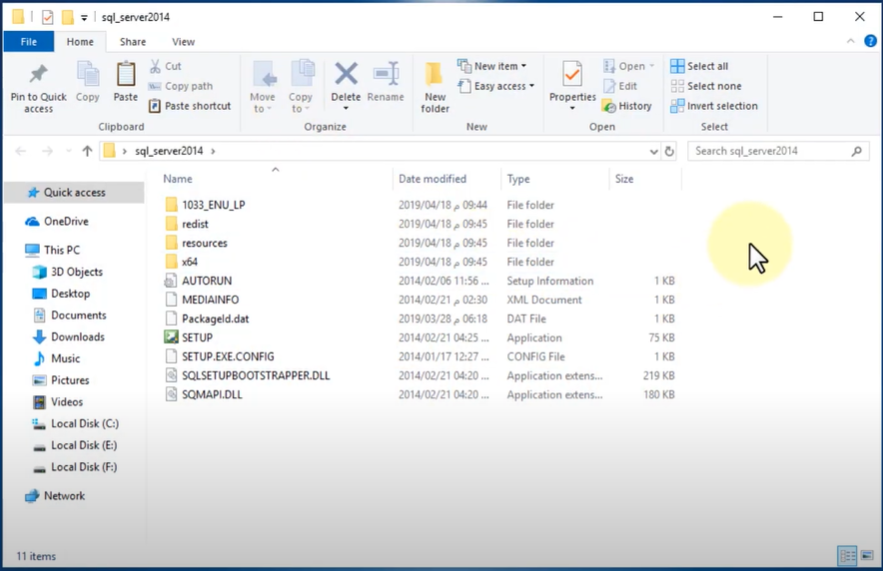Image resolution: width=883 pixels, height=571 pixels.
Task: Click the Copy ribbon icon
Action: click(88, 74)
